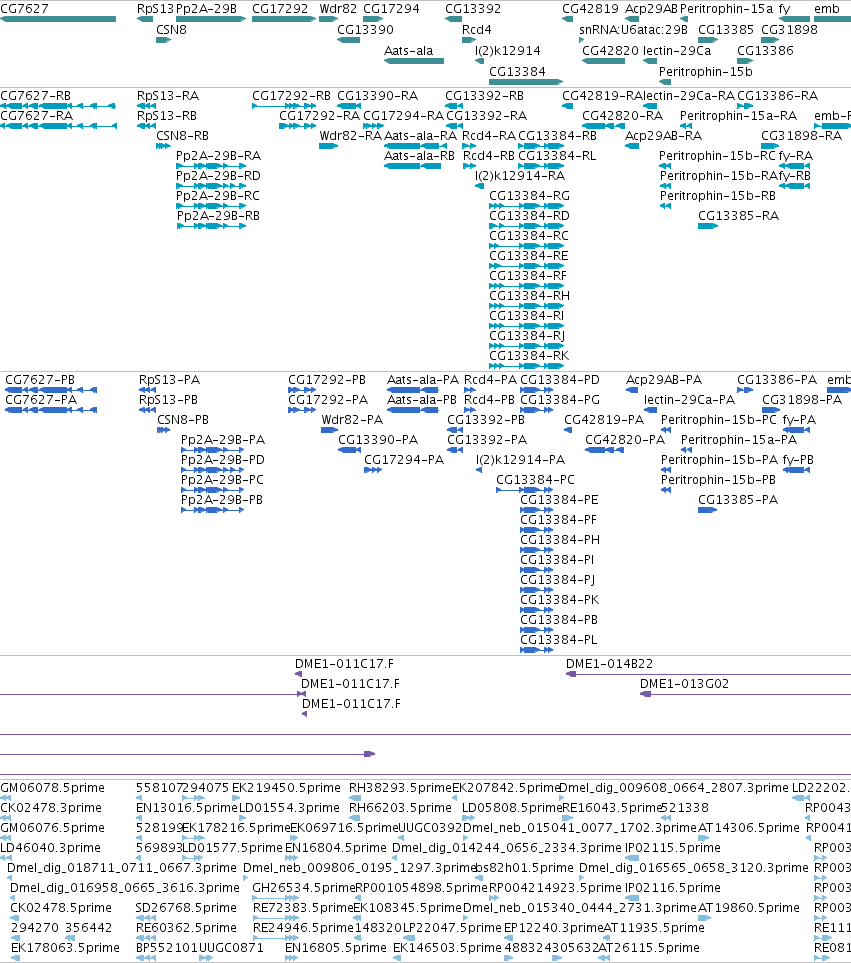This screenshot has height=963, width=851.
Task: Click transcript CG13384-RH
Action: [x=530, y=296]
